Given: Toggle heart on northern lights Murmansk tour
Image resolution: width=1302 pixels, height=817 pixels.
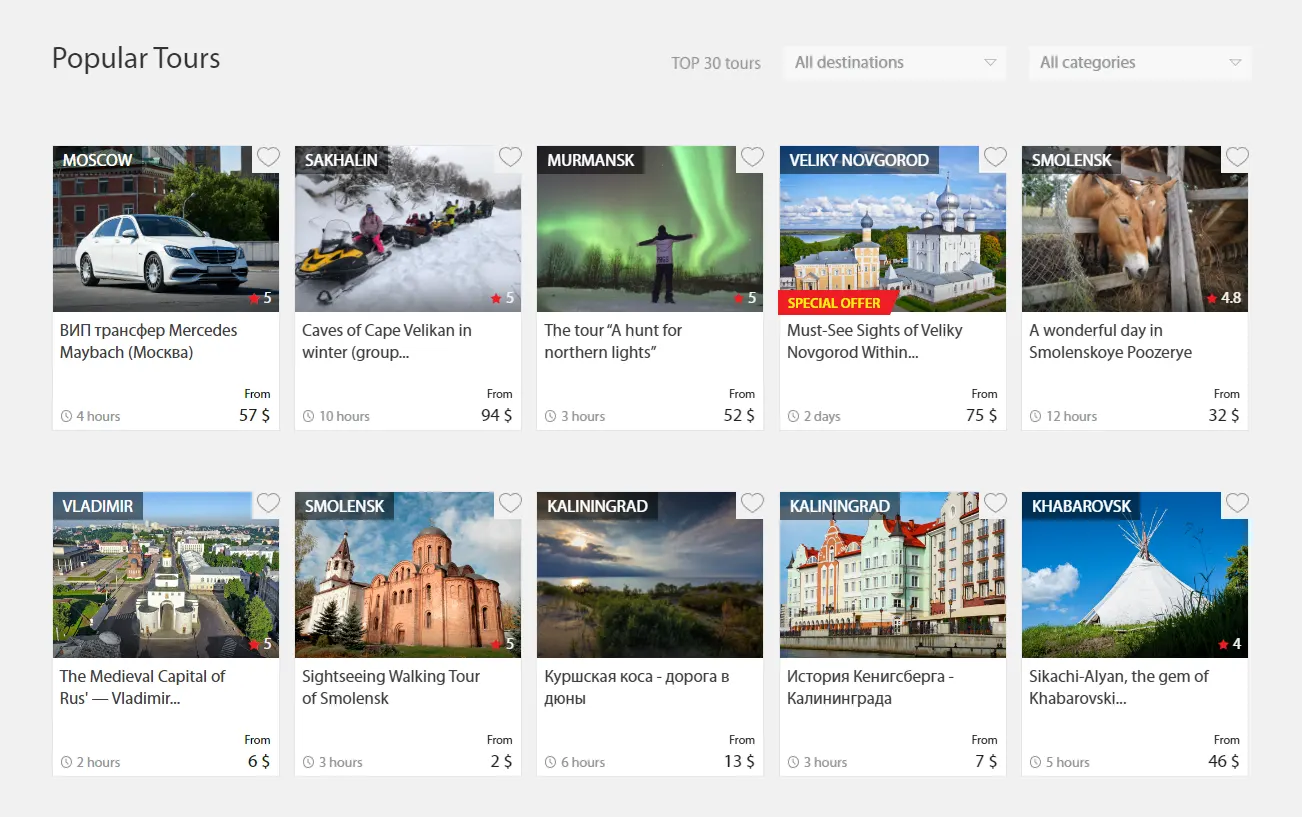Looking at the screenshot, I should [x=752, y=157].
